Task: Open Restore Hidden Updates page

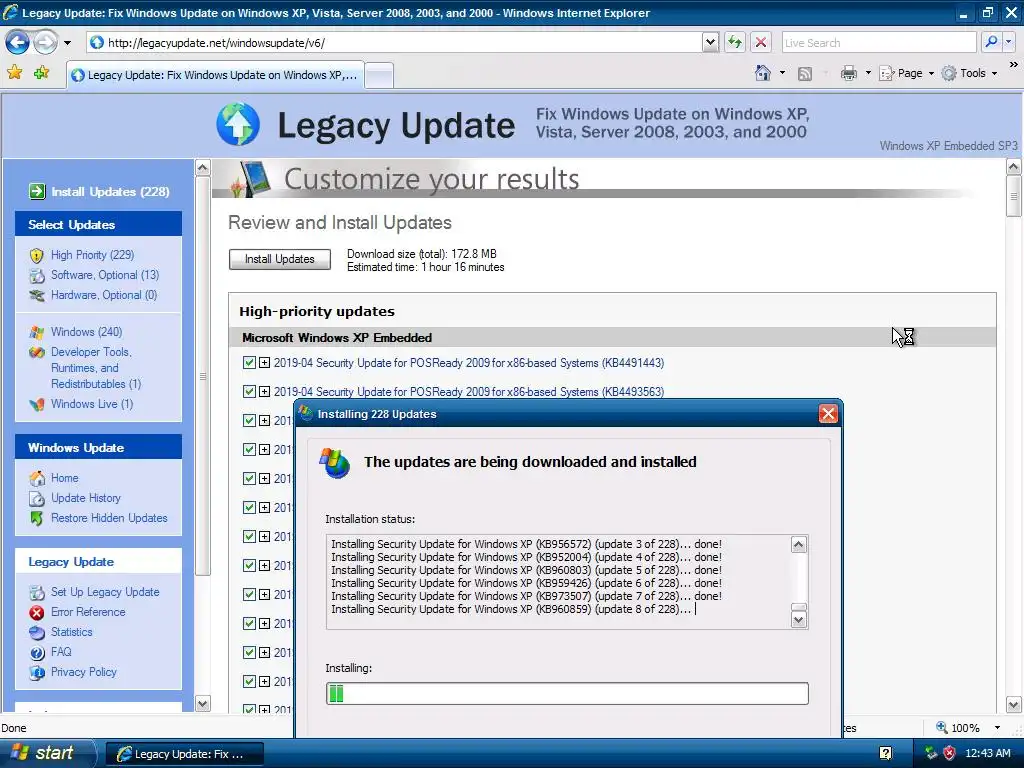Action: coord(109,518)
